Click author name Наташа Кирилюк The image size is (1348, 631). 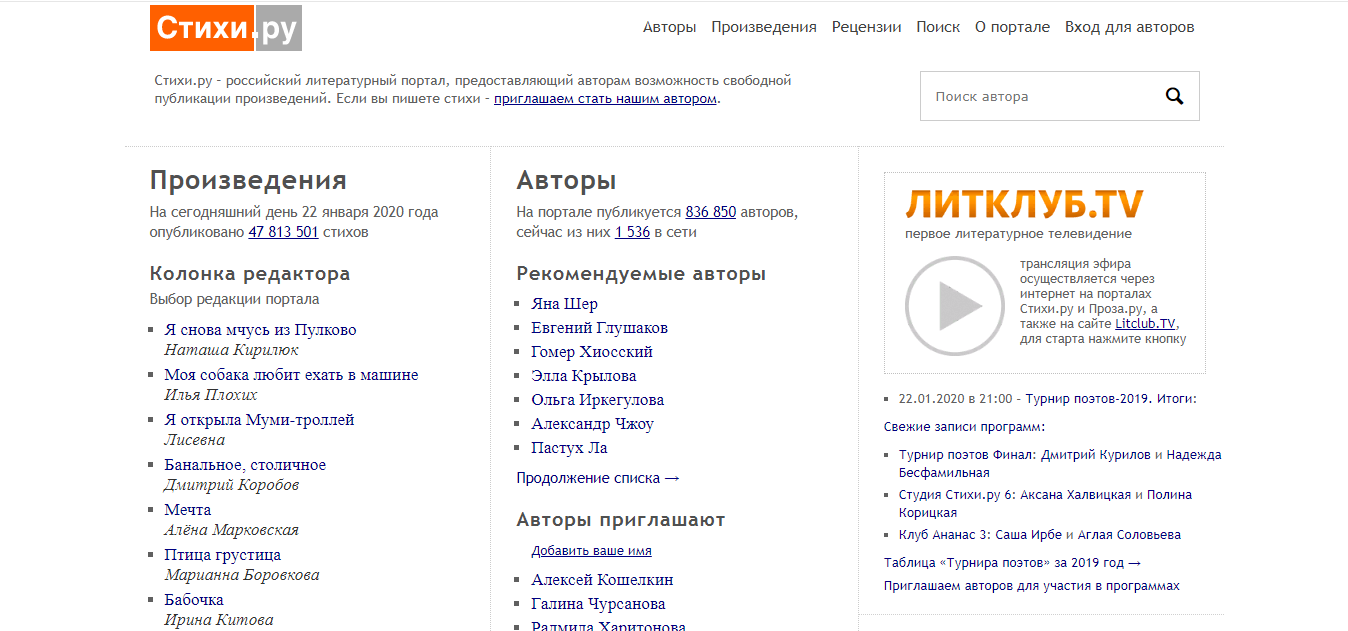(x=231, y=350)
